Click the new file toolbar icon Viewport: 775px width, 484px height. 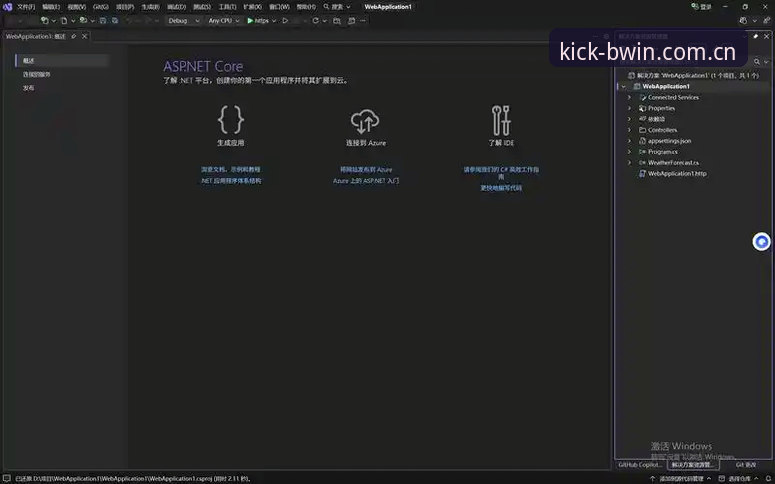pyautogui.click(x=64, y=21)
